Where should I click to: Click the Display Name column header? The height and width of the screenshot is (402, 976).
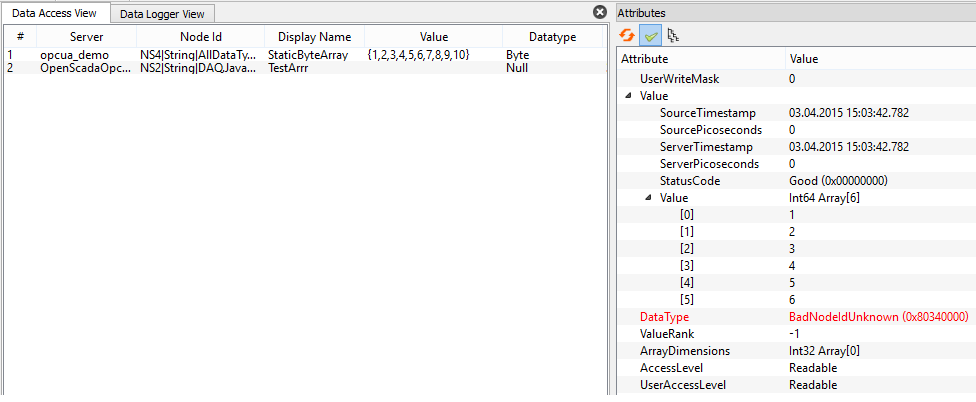(314, 36)
